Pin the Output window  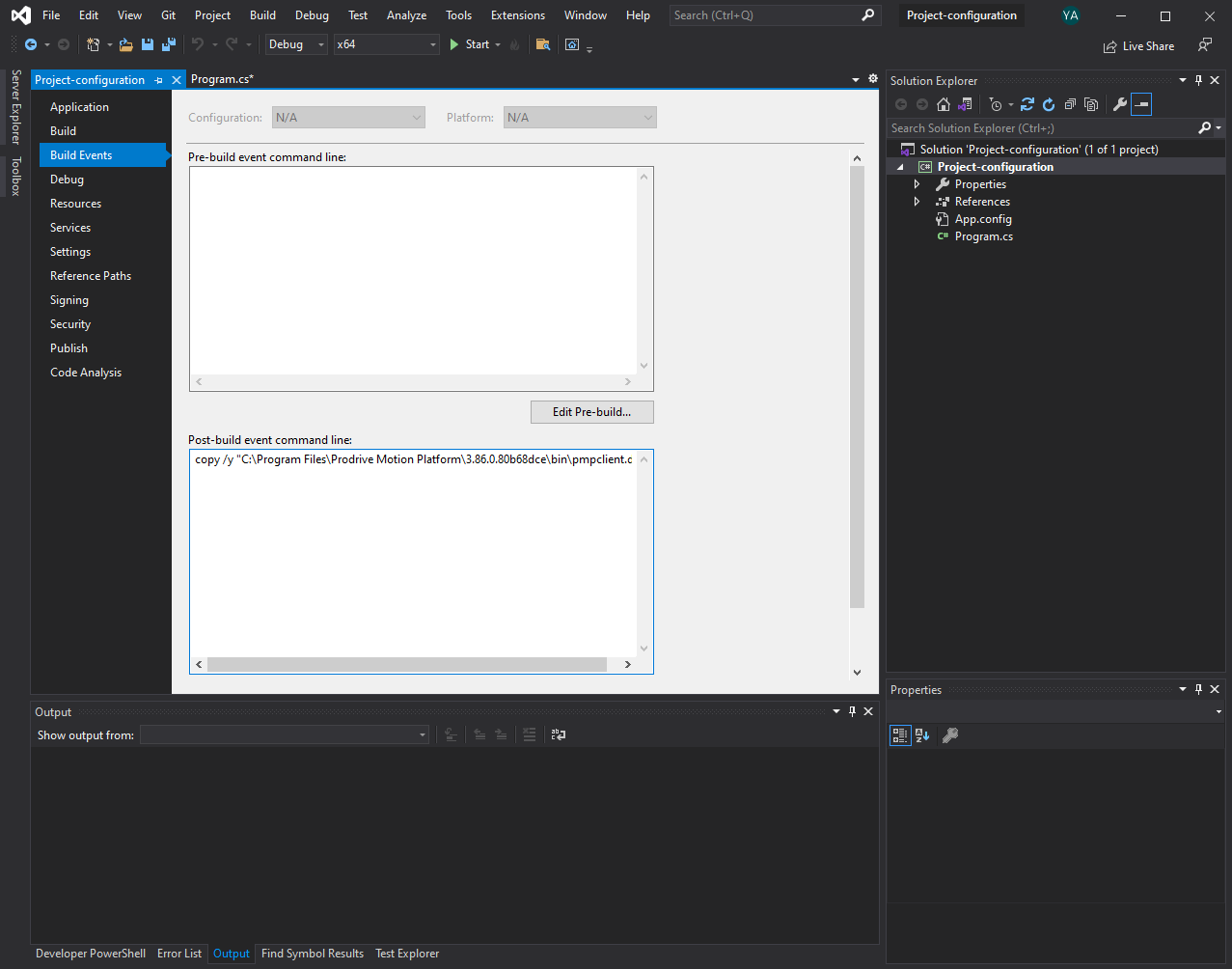coord(851,711)
